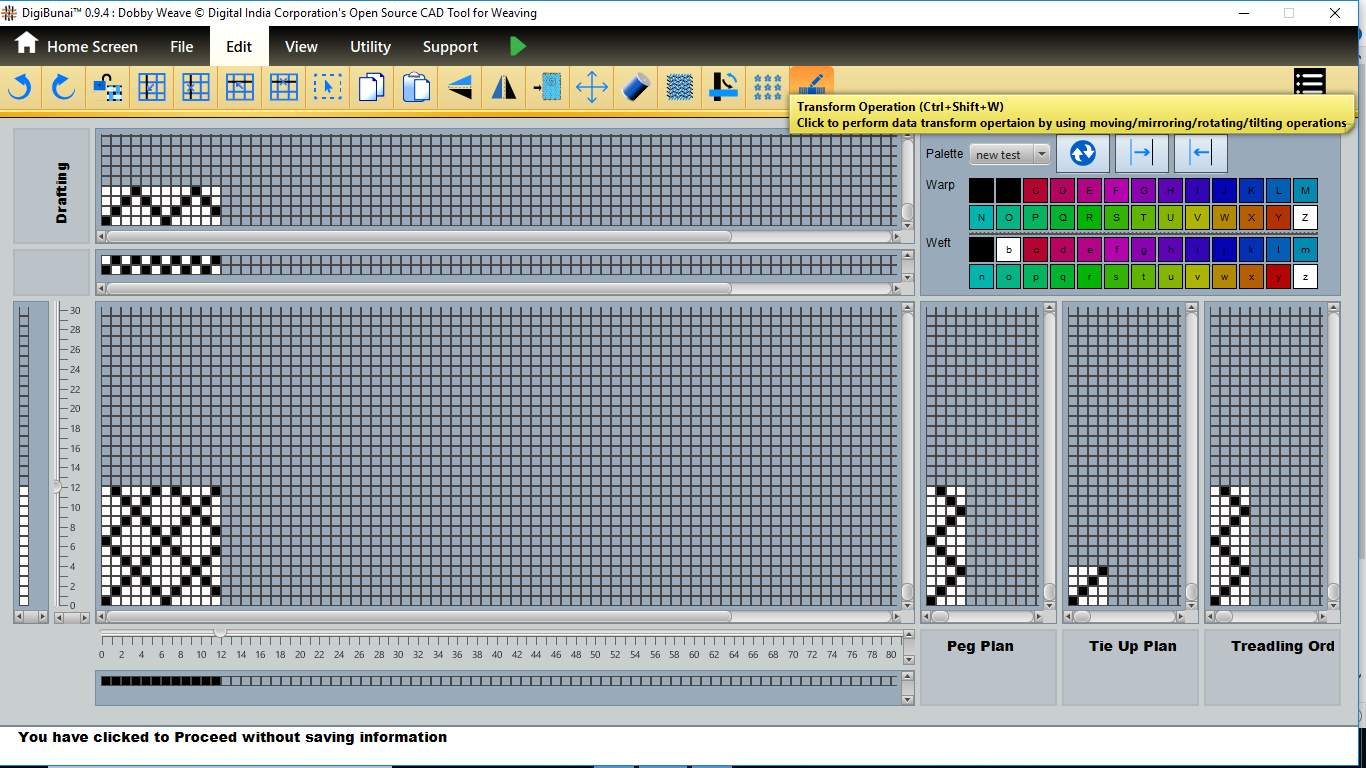Click the blue yarn spool icon
This screenshot has width=1366, height=768.
pos(636,88)
